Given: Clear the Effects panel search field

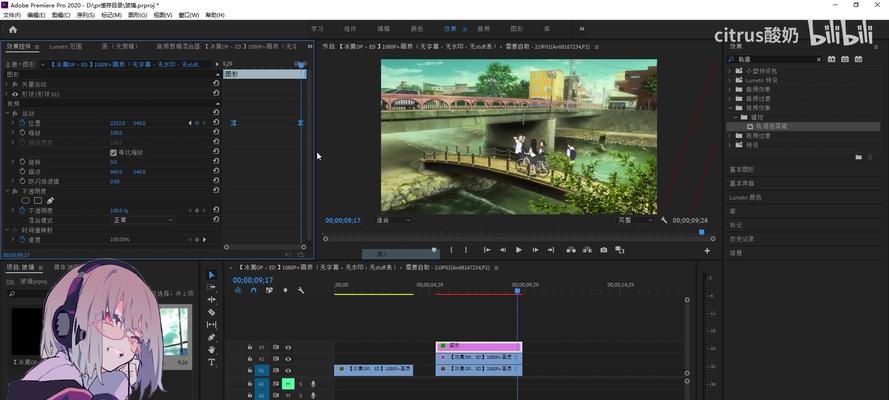Looking at the screenshot, I should tap(818, 59).
